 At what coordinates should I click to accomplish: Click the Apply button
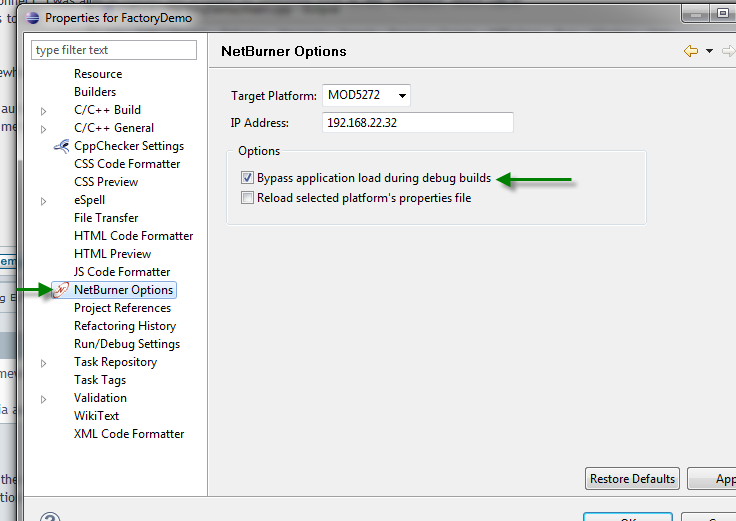712,479
